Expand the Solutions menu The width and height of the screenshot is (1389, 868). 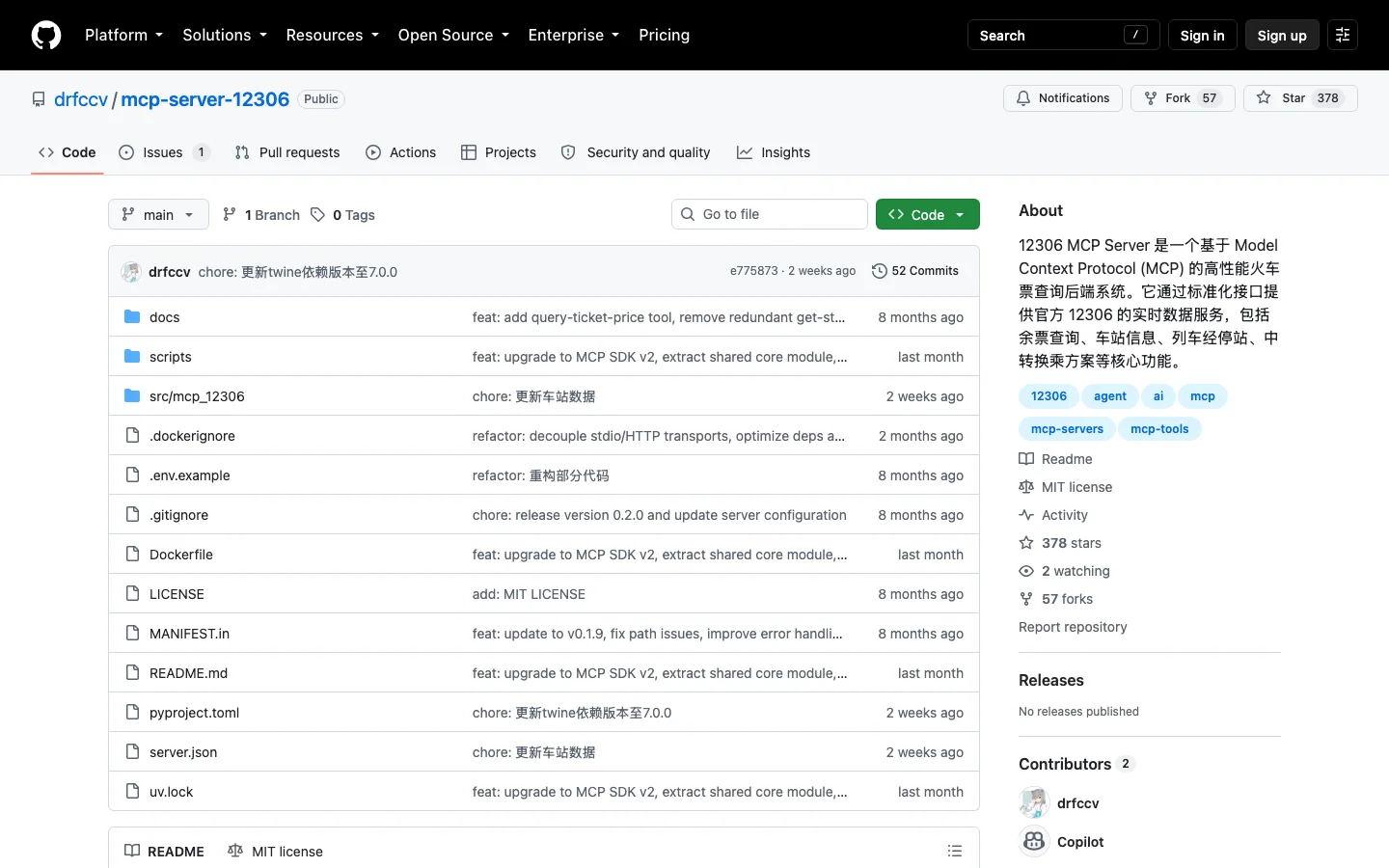pyautogui.click(x=225, y=35)
